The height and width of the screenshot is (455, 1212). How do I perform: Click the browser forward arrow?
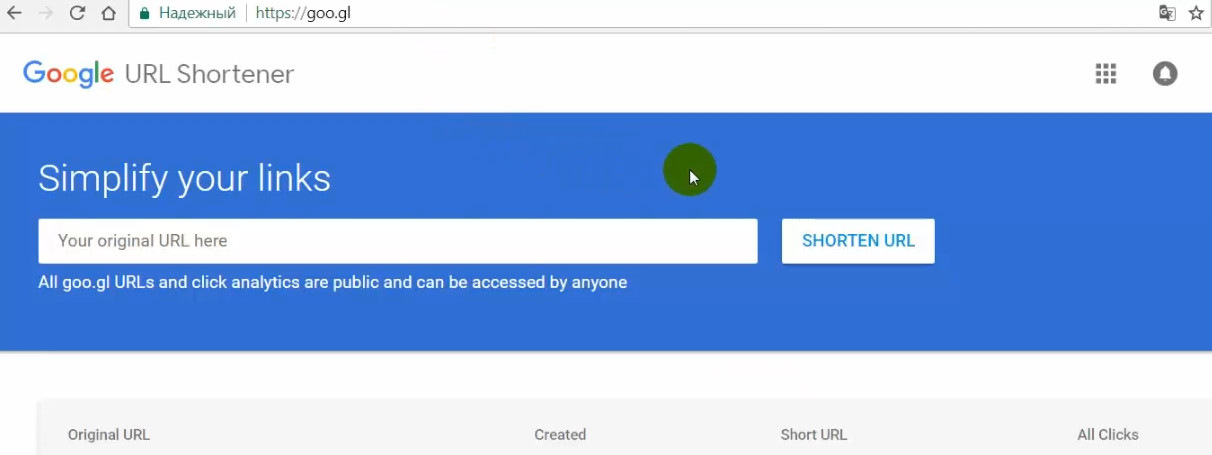(45, 14)
